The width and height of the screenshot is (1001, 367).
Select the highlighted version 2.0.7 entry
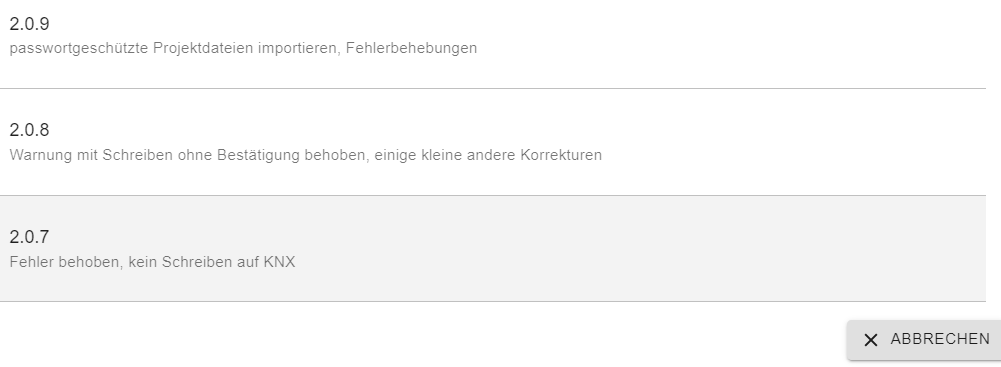click(x=493, y=248)
